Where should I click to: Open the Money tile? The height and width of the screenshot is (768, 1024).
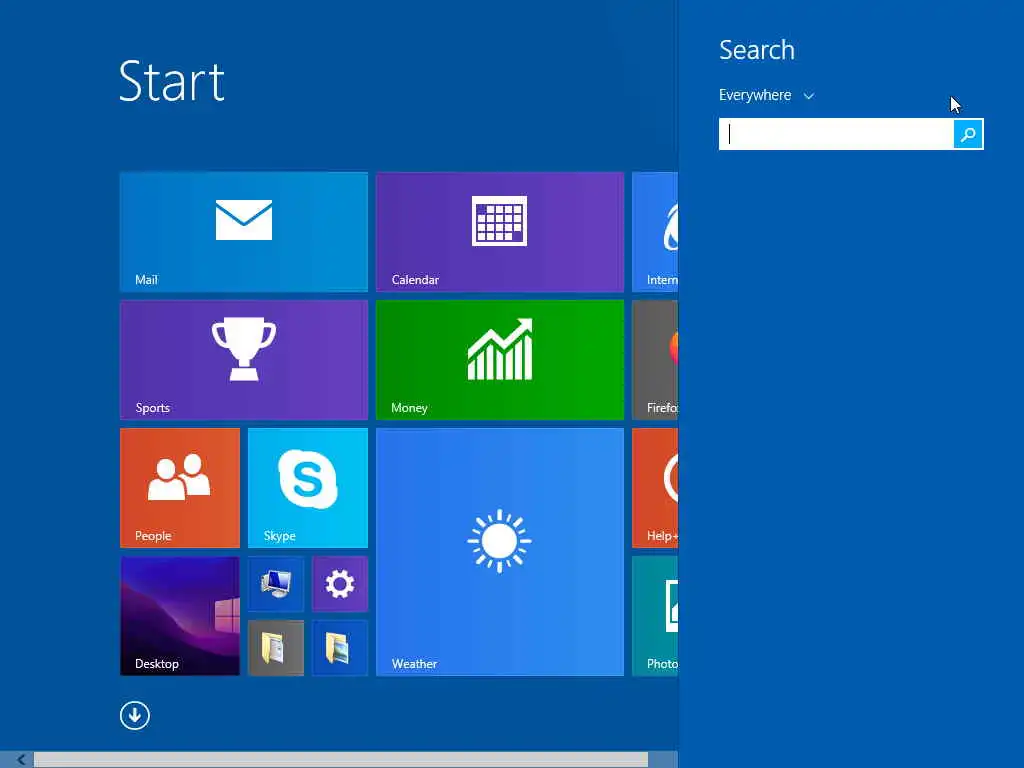point(500,360)
